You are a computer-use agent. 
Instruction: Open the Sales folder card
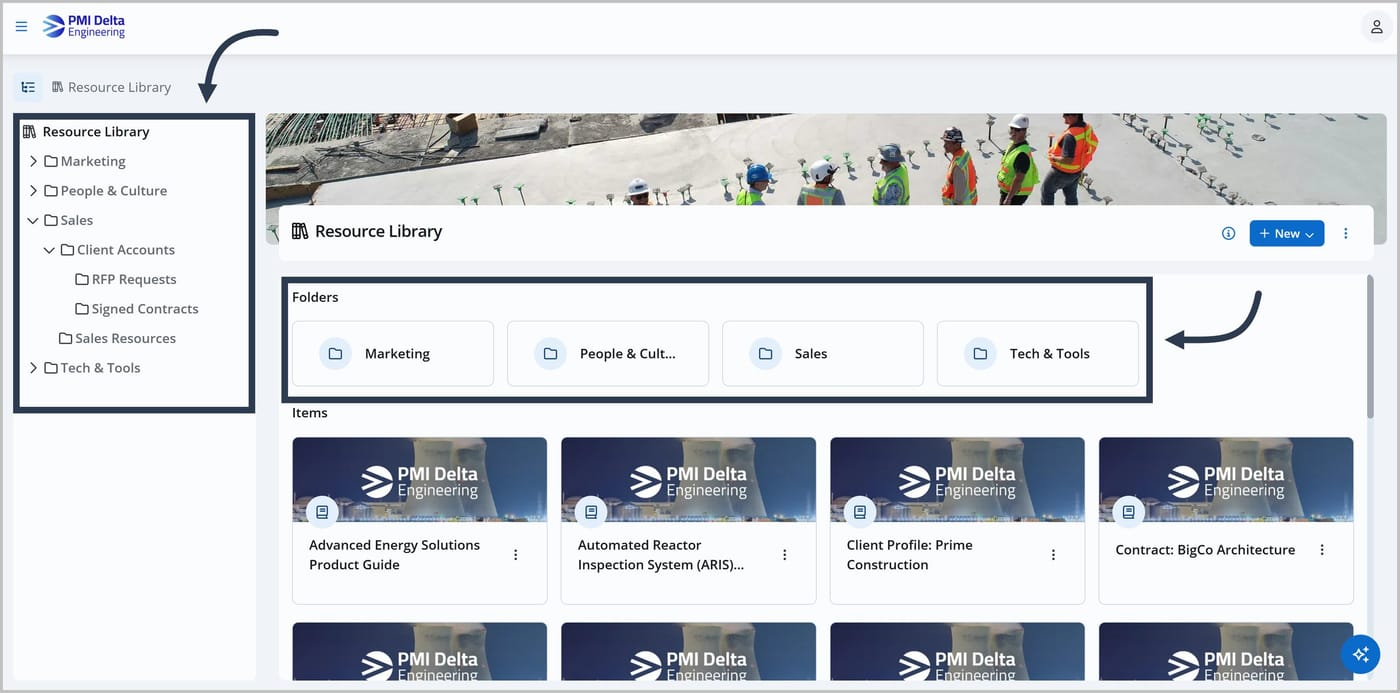click(x=823, y=353)
